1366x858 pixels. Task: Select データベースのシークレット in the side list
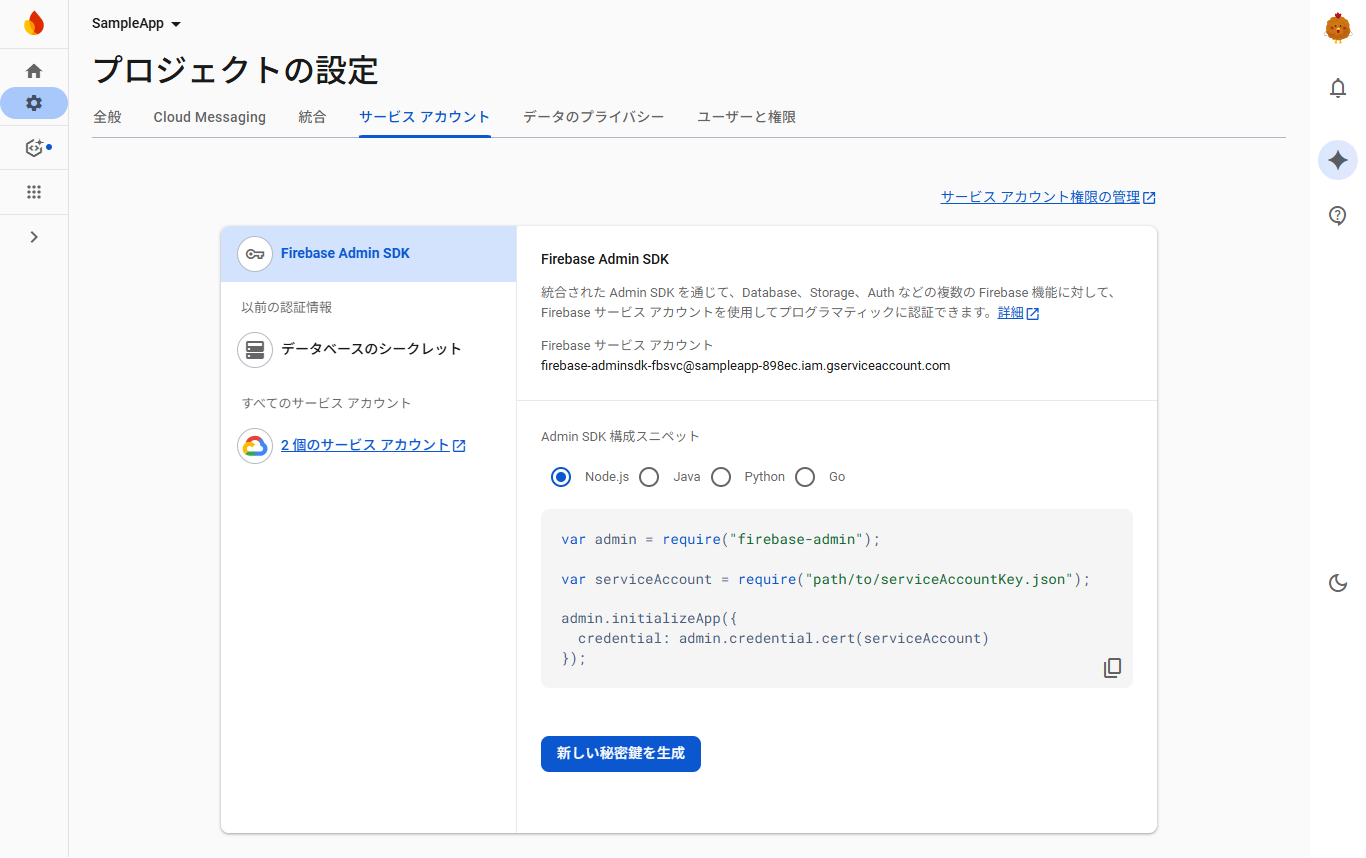(370, 349)
